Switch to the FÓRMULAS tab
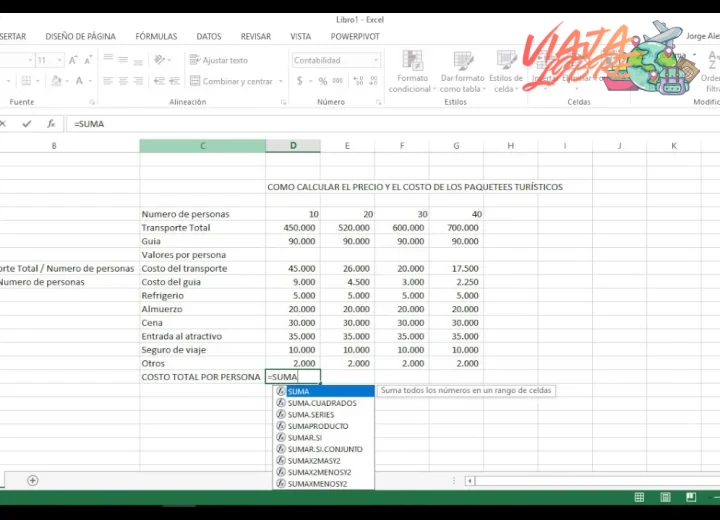 [156, 36]
